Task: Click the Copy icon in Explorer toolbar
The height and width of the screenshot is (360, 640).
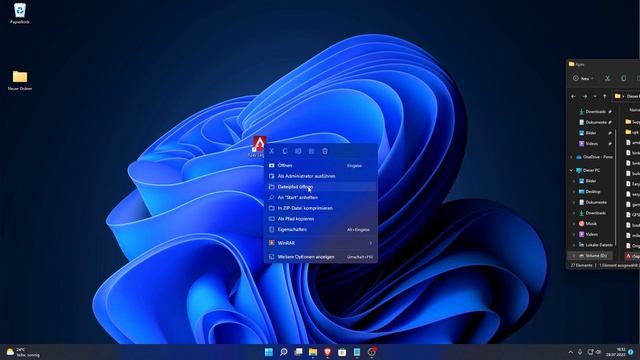Action: coord(623,78)
